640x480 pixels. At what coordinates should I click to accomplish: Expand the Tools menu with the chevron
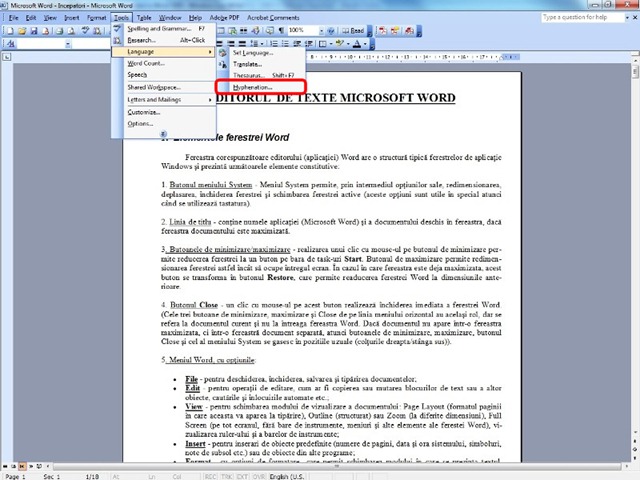tap(163, 133)
